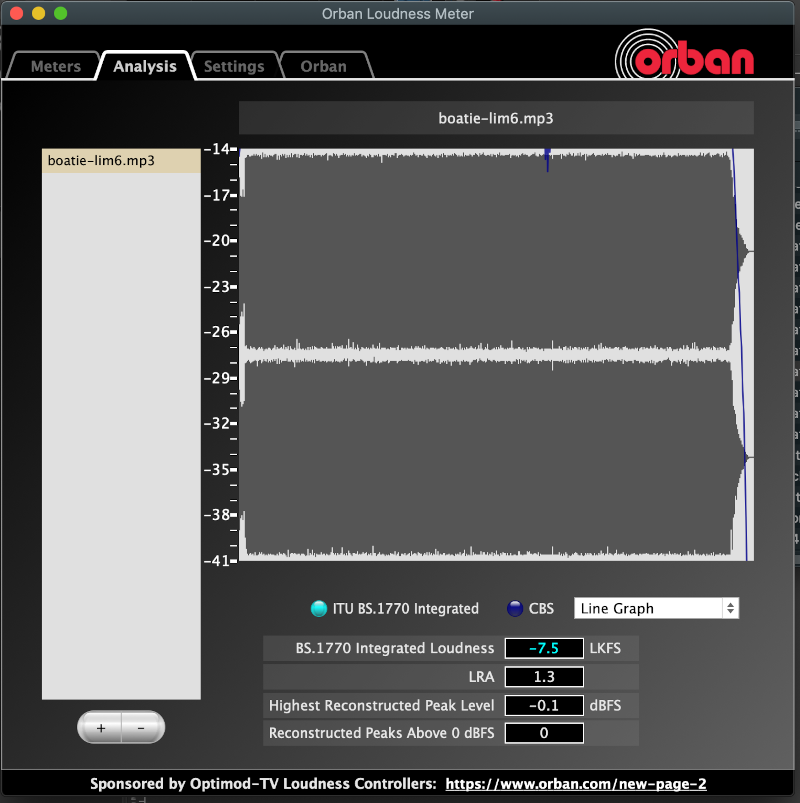The height and width of the screenshot is (803, 800).
Task: Open the Line Graph dropdown
Action: [656, 608]
